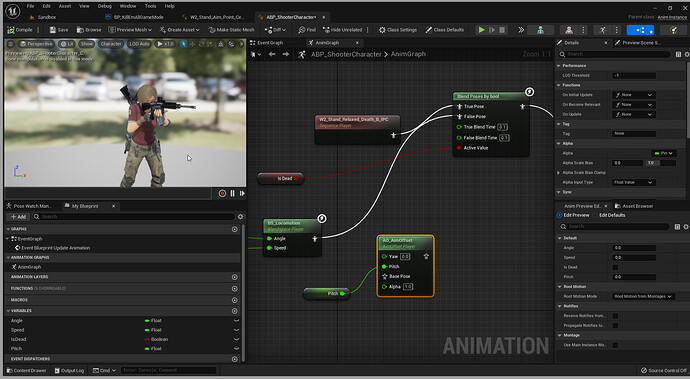
Task: Expand the IsDead variable row arrow
Action: 236,339
